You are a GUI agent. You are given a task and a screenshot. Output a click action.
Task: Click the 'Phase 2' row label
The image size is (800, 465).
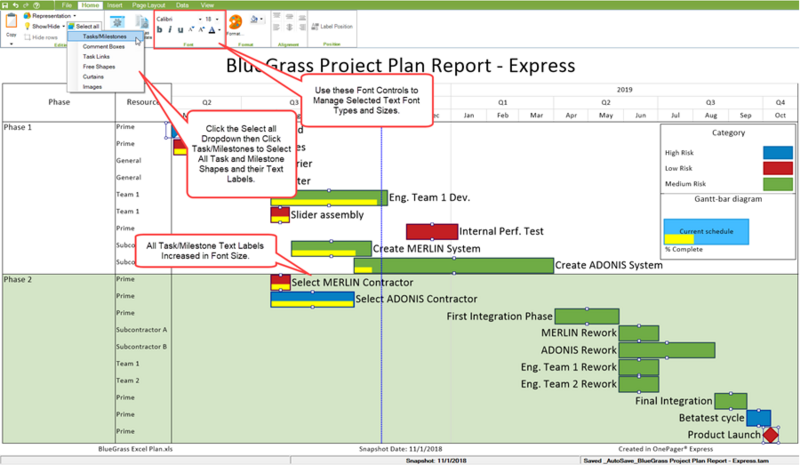pyautogui.click(x=17, y=280)
